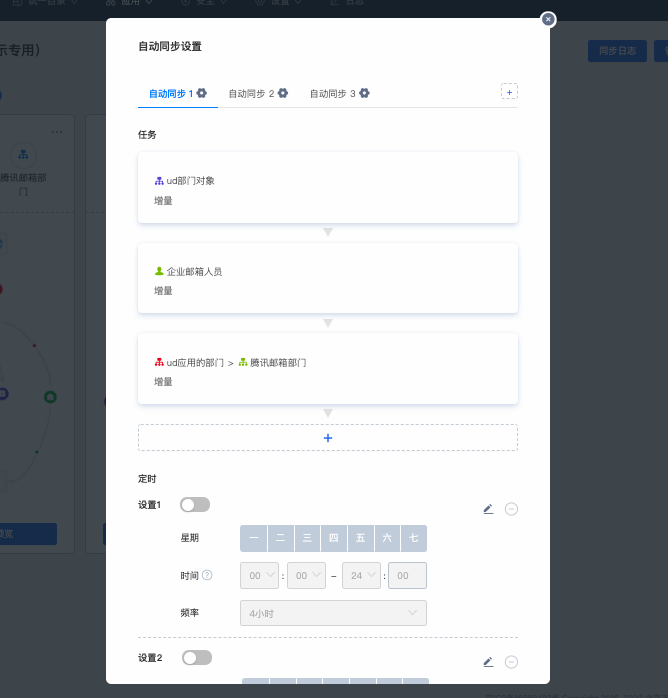Open gear settings for 自动同步 2

point(283,93)
